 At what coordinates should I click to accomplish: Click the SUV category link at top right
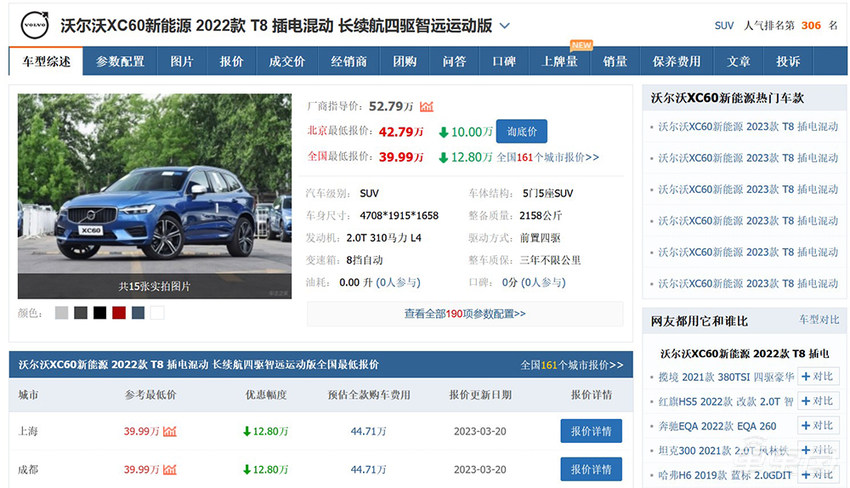[x=724, y=25]
